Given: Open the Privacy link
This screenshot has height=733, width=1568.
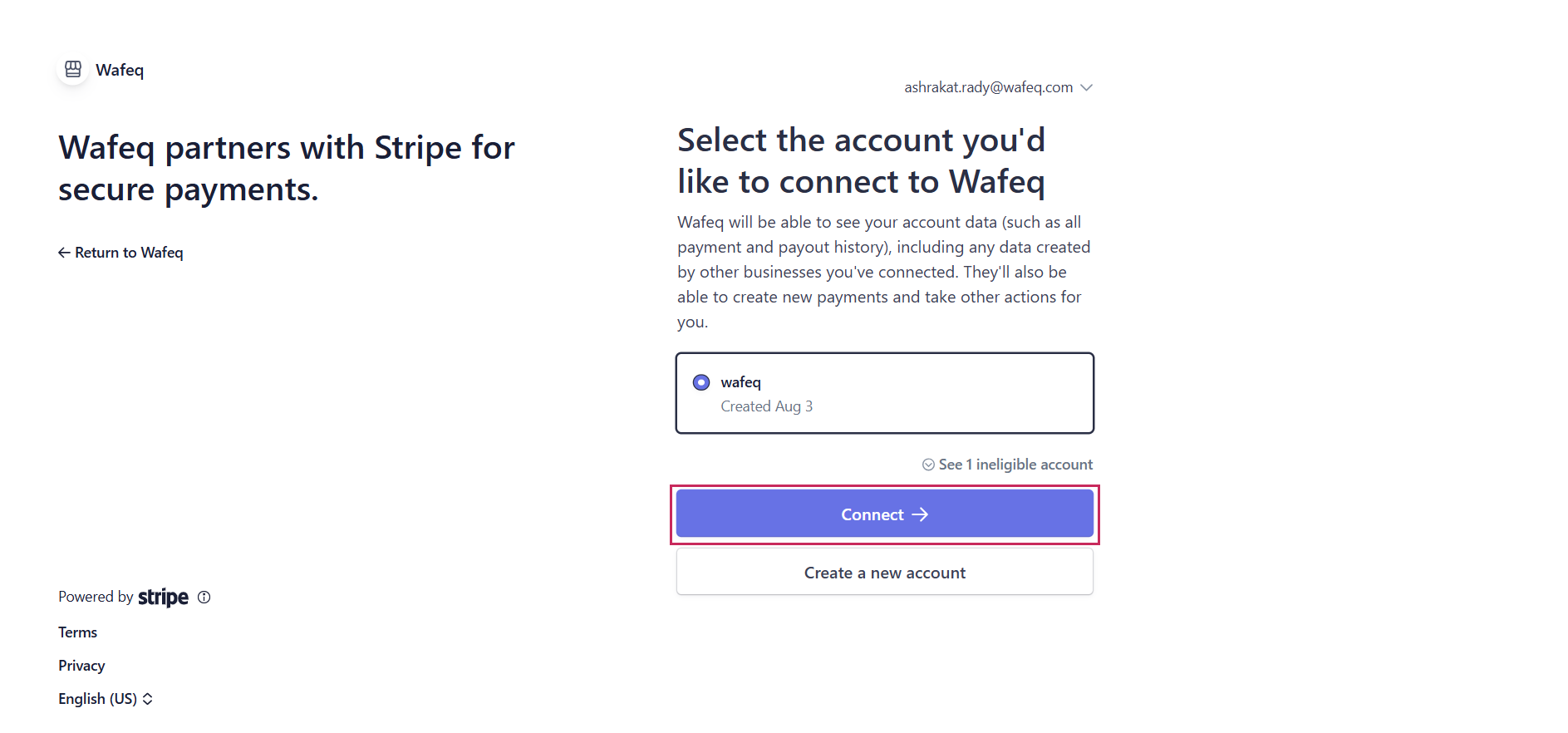Looking at the screenshot, I should coord(81,666).
